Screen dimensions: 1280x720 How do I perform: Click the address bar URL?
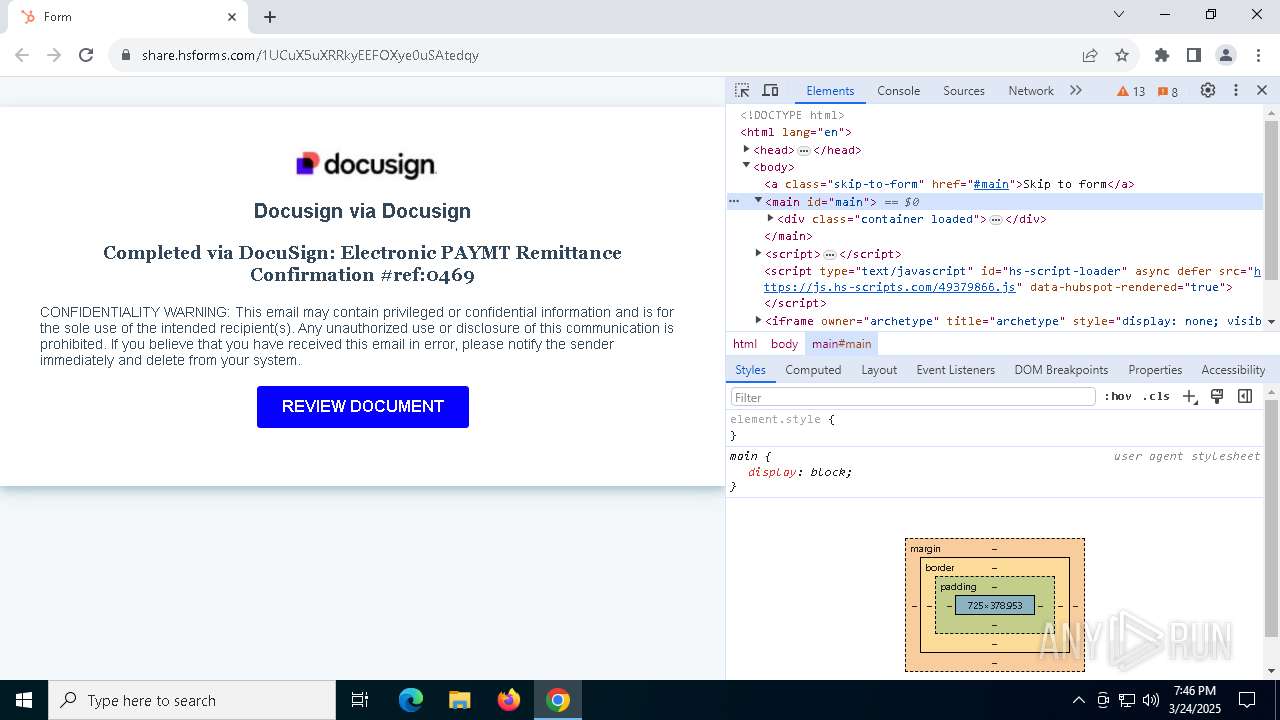coord(310,55)
